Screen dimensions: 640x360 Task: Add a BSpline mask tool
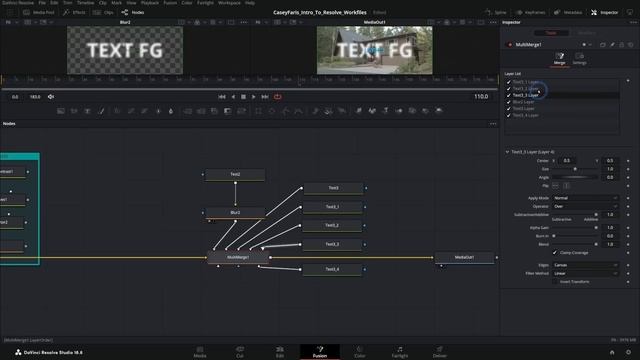(x=298, y=111)
